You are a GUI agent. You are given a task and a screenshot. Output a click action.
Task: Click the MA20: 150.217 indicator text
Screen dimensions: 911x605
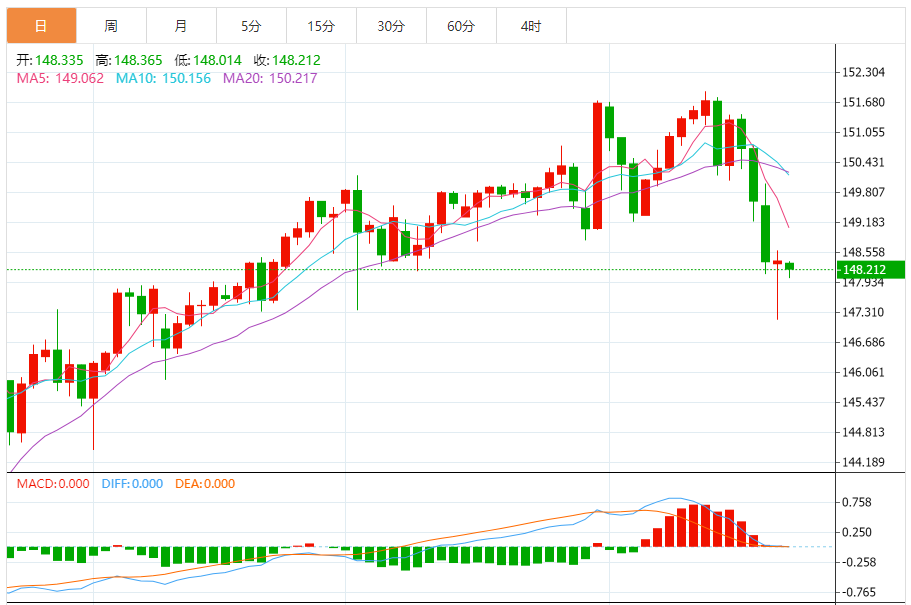(x=270, y=78)
